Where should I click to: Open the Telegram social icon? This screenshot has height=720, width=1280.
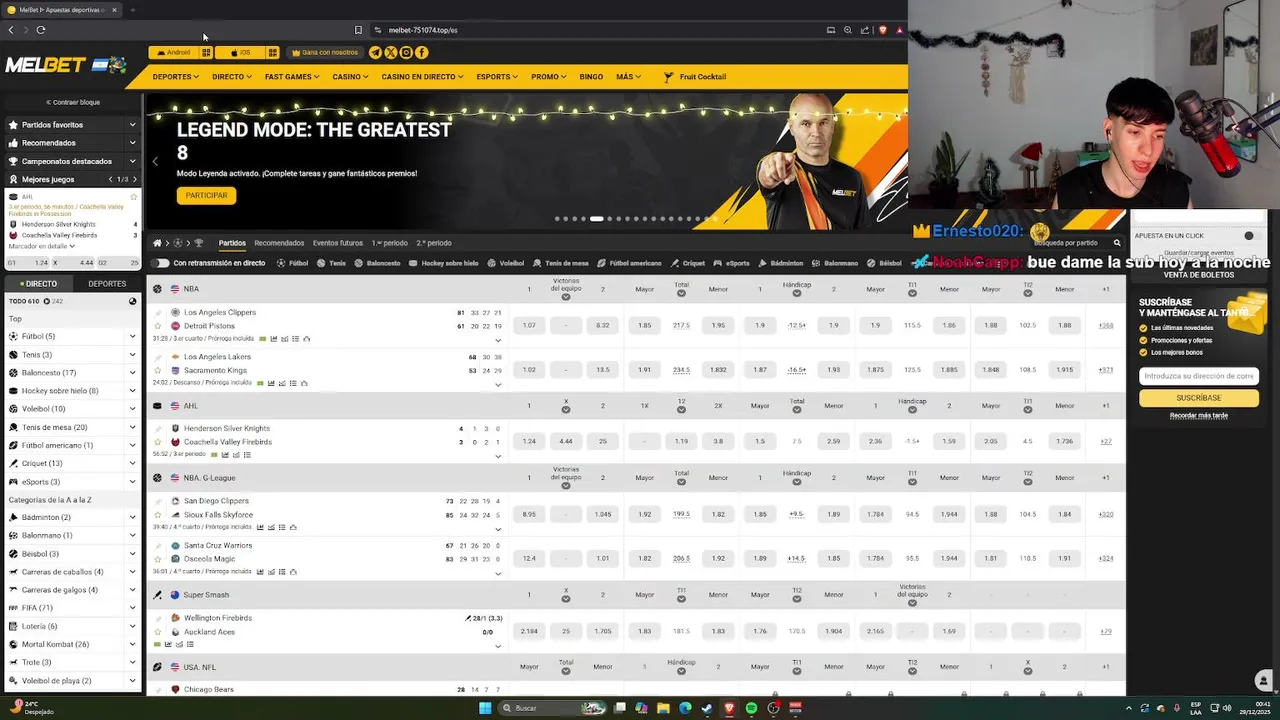point(375,52)
